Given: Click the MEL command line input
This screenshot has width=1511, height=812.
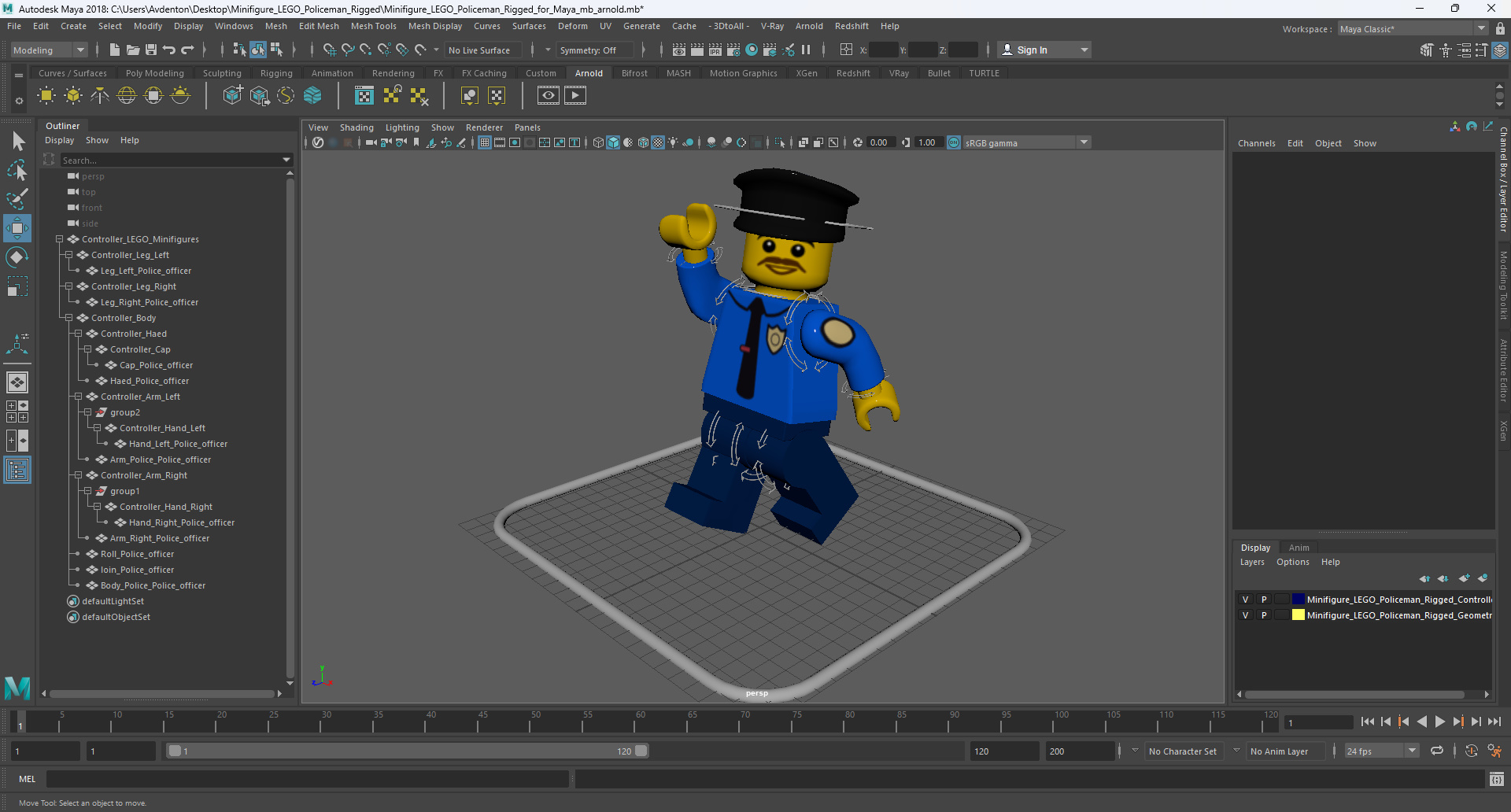Looking at the screenshot, I should point(307,779).
